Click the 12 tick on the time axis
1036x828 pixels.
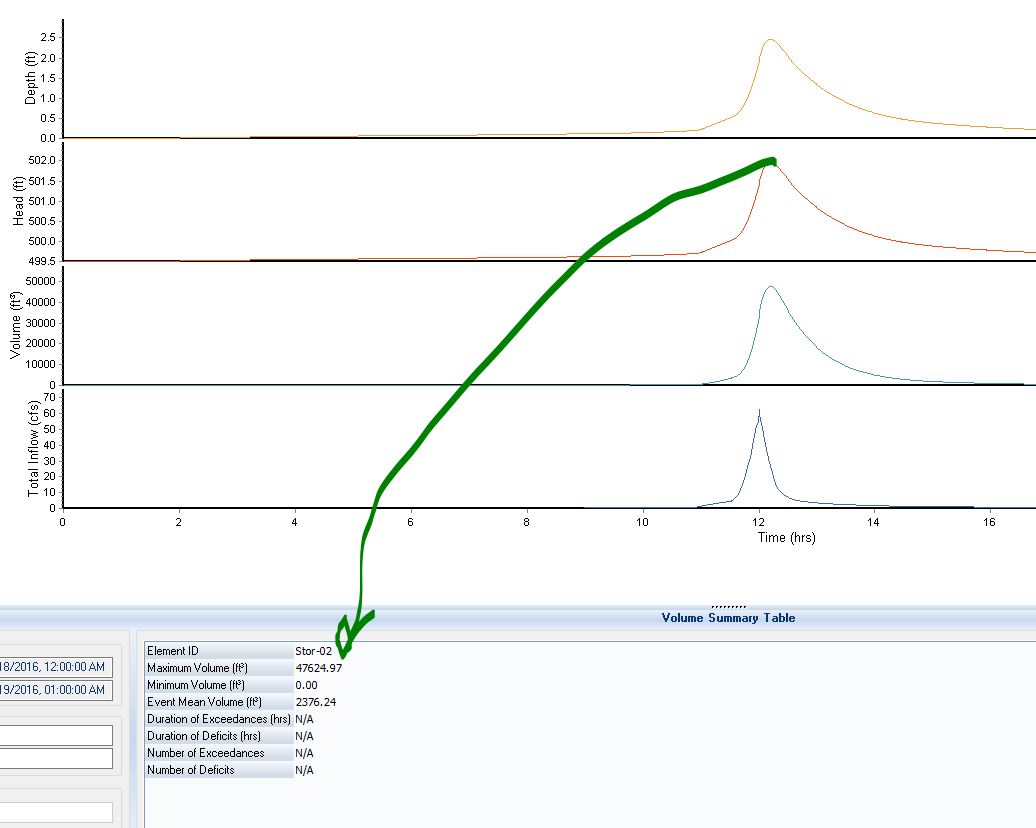point(758,522)
